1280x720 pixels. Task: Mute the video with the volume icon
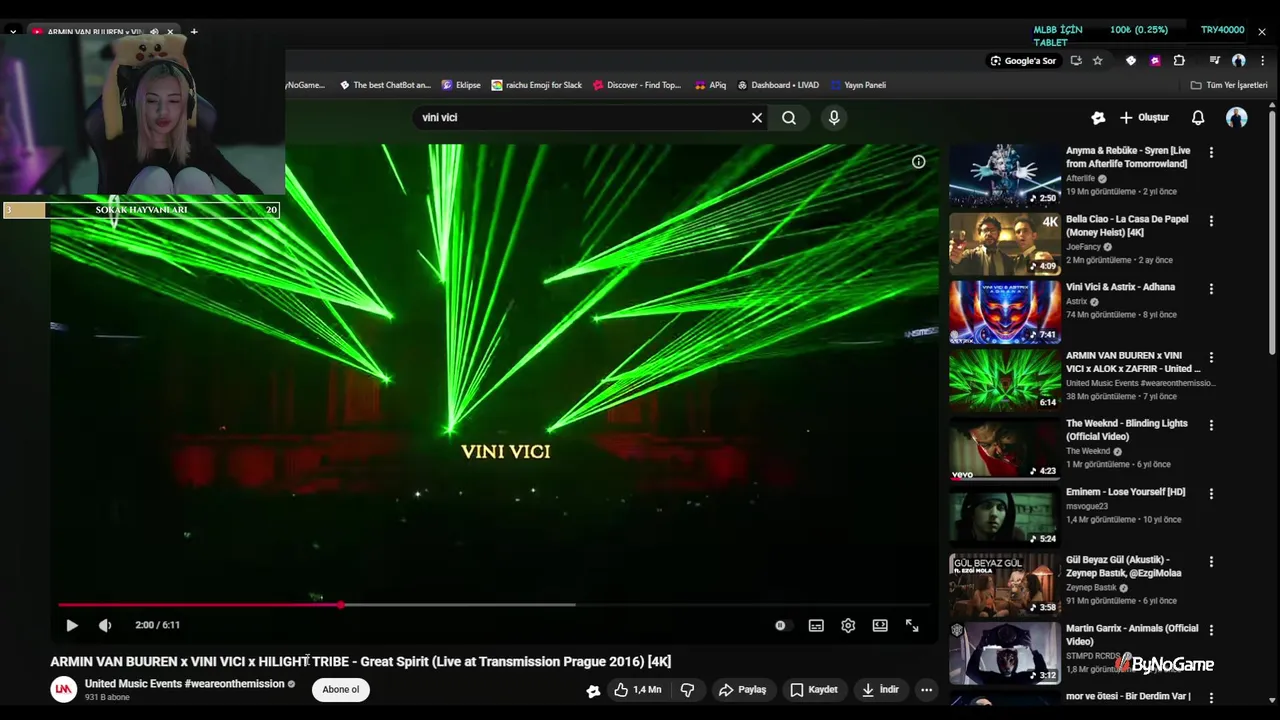click(x=105, y=625)
